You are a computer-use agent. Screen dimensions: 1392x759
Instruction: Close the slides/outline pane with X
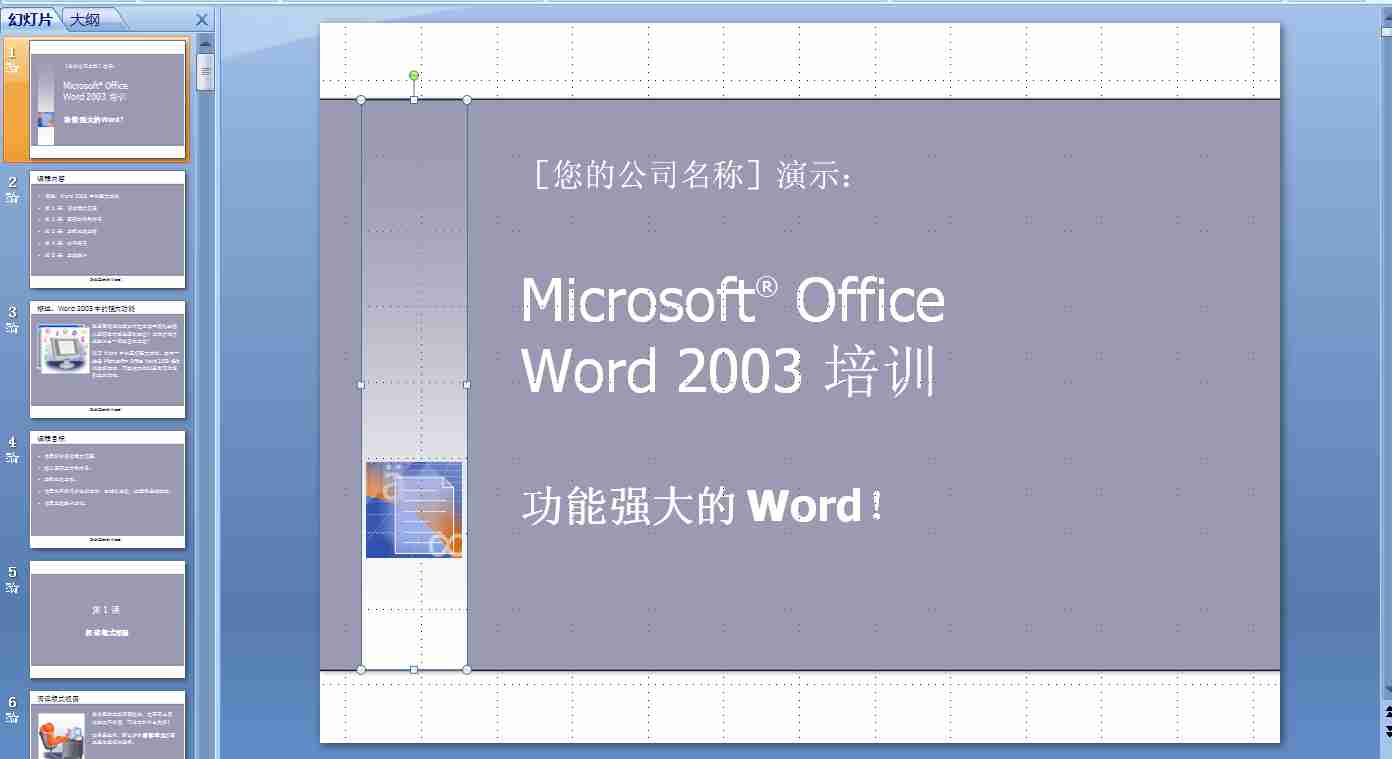coord(202,19)
